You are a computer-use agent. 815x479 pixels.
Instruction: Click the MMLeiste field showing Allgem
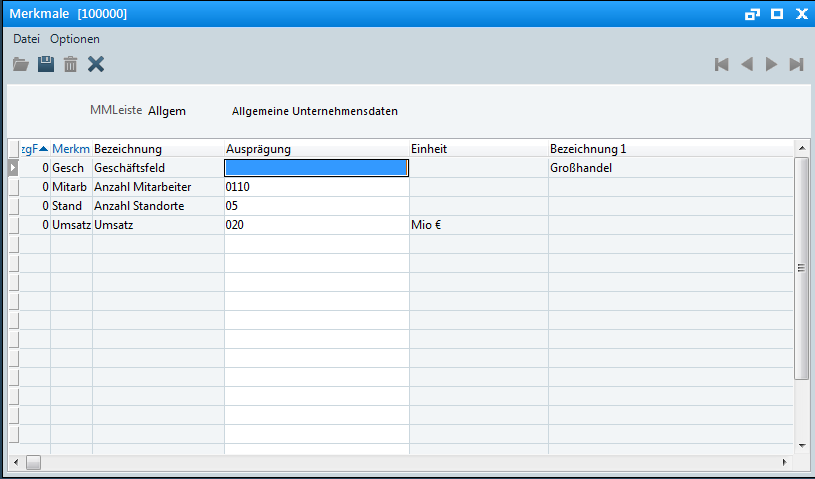click(167, 111)
